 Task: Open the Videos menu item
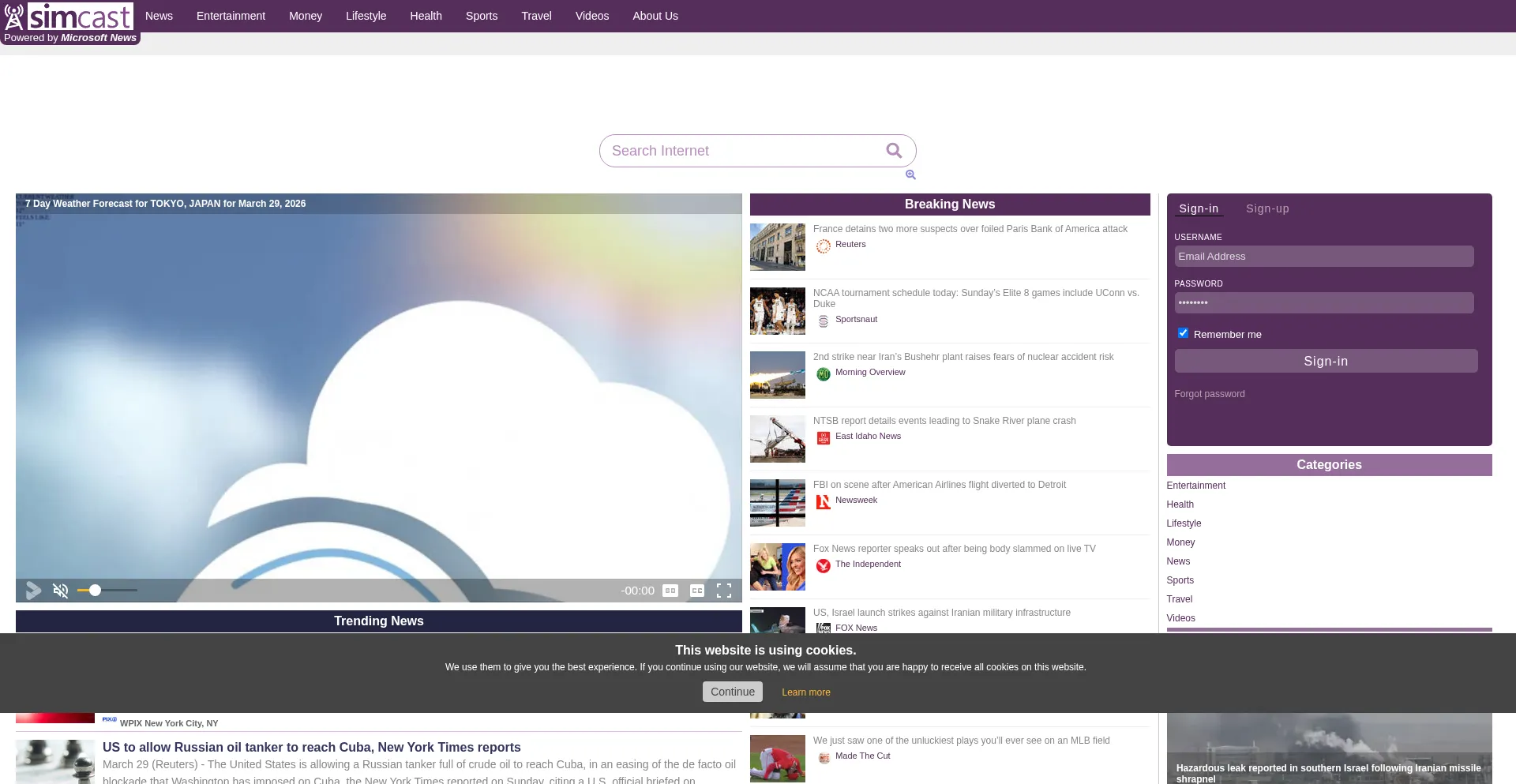592,16
